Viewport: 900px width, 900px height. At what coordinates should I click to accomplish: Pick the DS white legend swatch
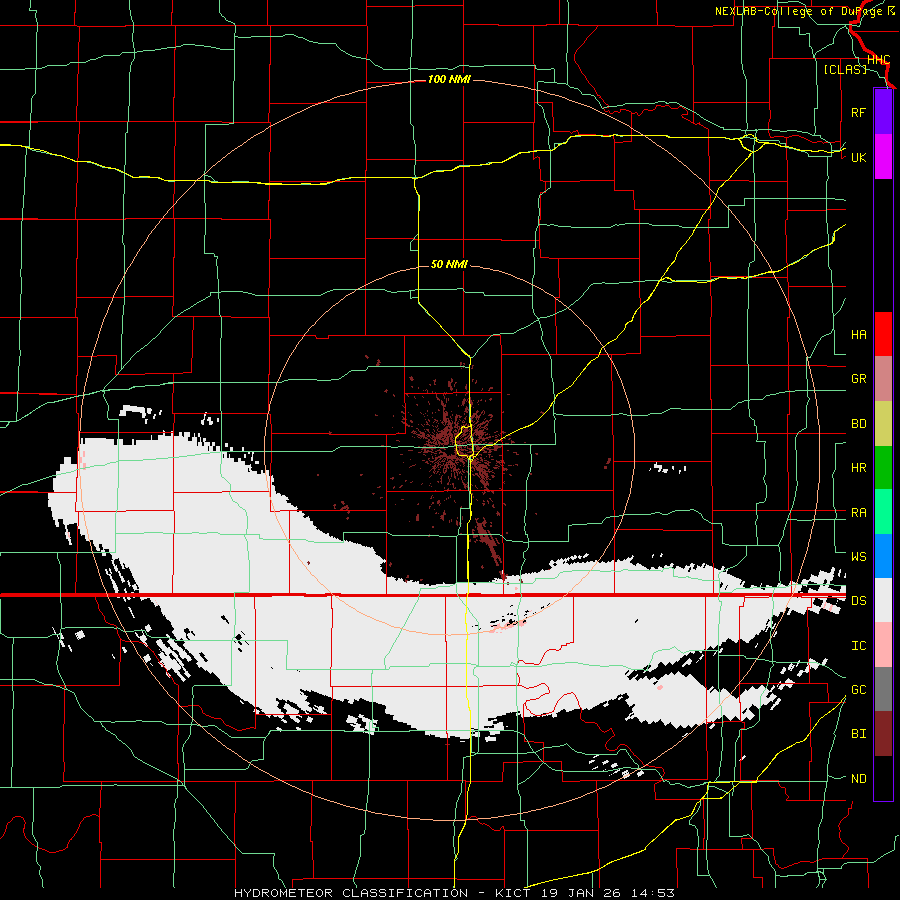883,600
